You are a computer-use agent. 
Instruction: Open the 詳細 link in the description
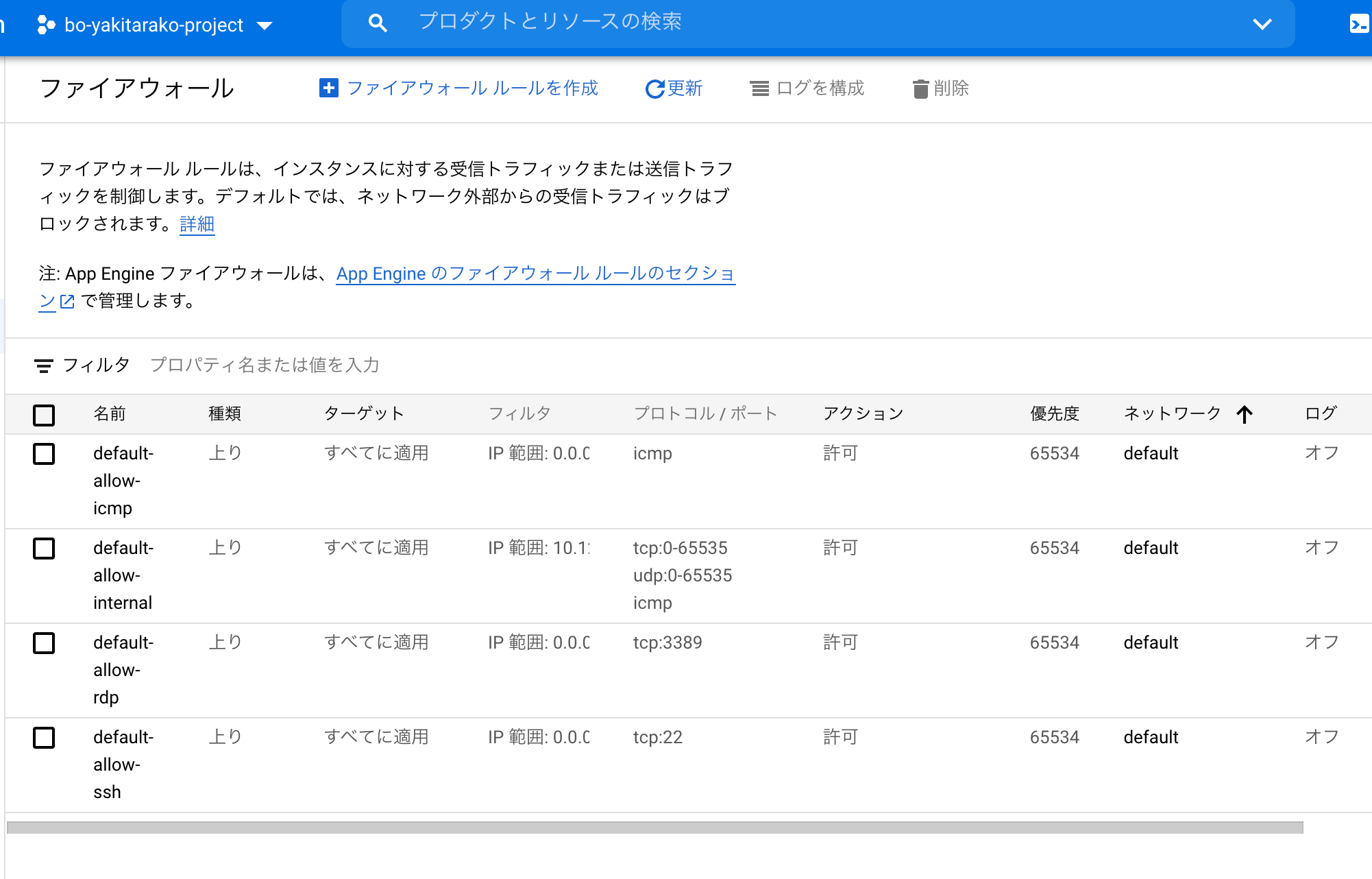(x=196, y=224)
